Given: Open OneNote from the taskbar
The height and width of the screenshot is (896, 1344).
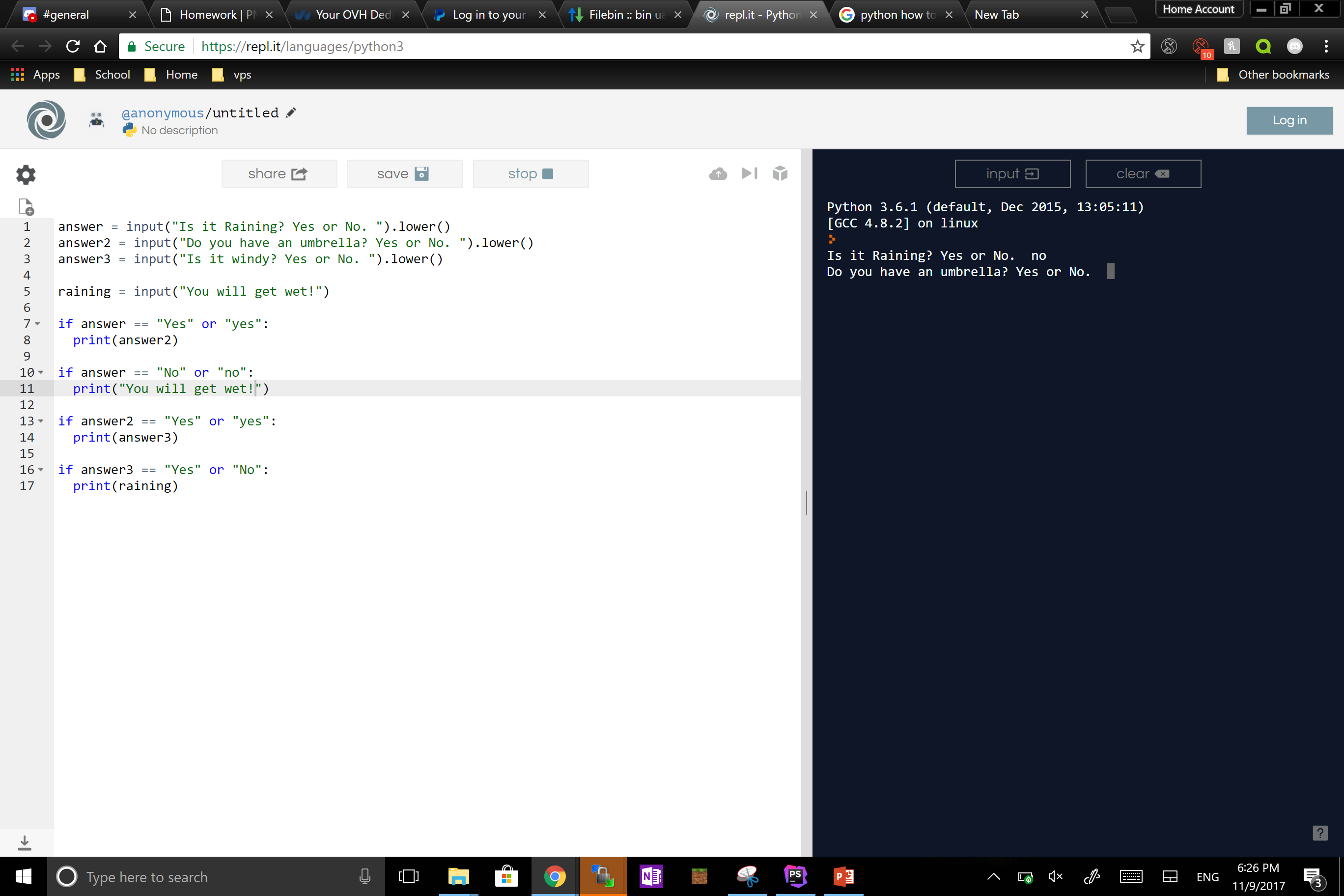Looking at the screenshot, I should coord(651,876).
